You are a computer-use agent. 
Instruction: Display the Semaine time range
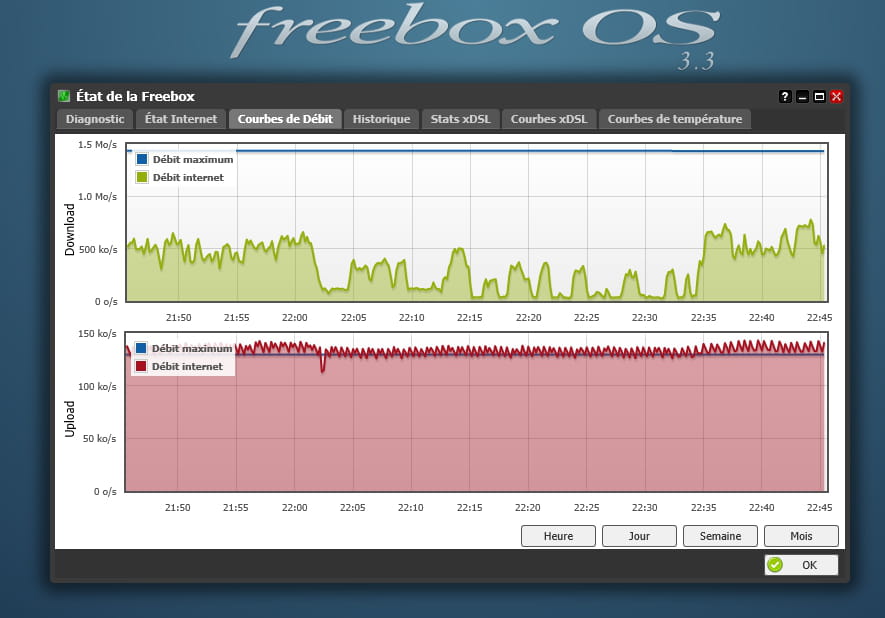pyautogui.click(x=720, y=536)
